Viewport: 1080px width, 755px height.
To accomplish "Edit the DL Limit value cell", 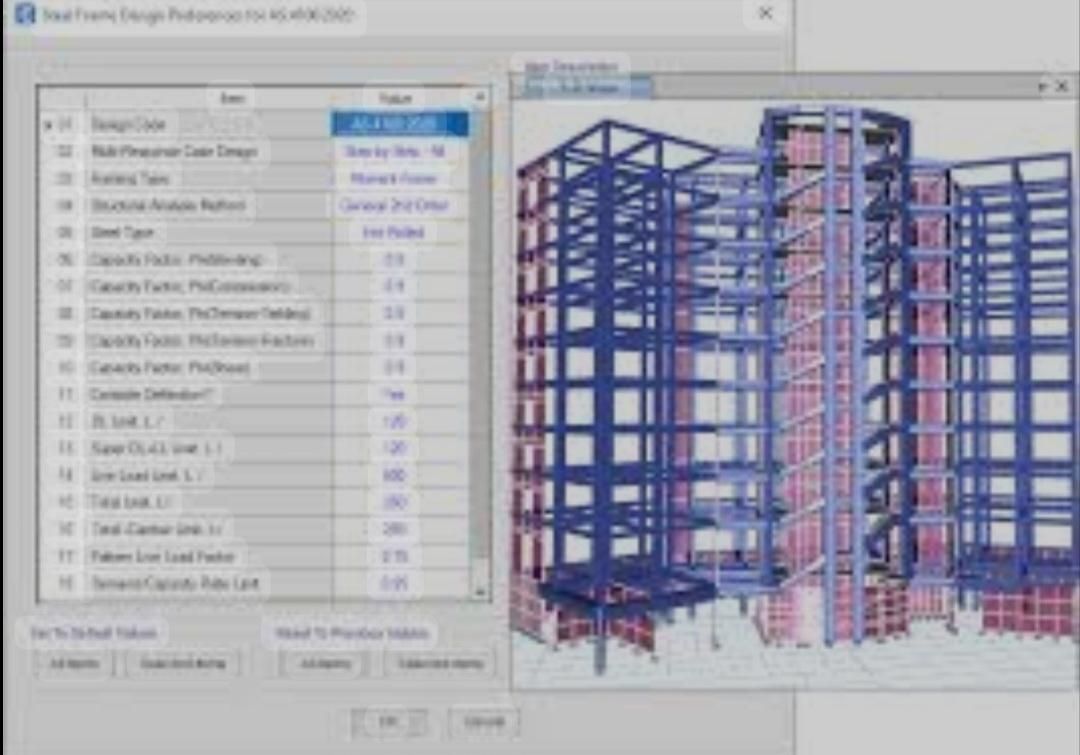I will point(400,422).
